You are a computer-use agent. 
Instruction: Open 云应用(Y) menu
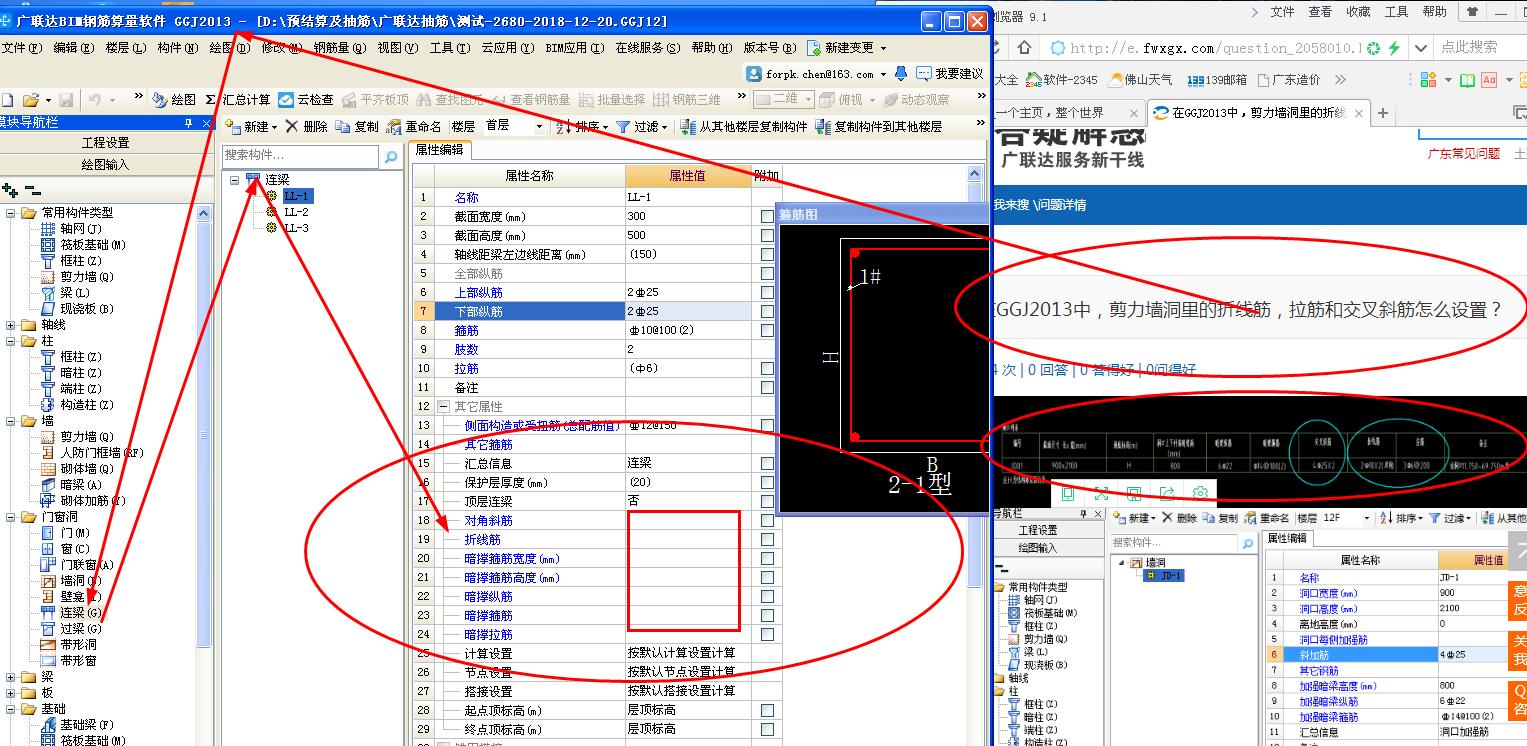[508, 48]
